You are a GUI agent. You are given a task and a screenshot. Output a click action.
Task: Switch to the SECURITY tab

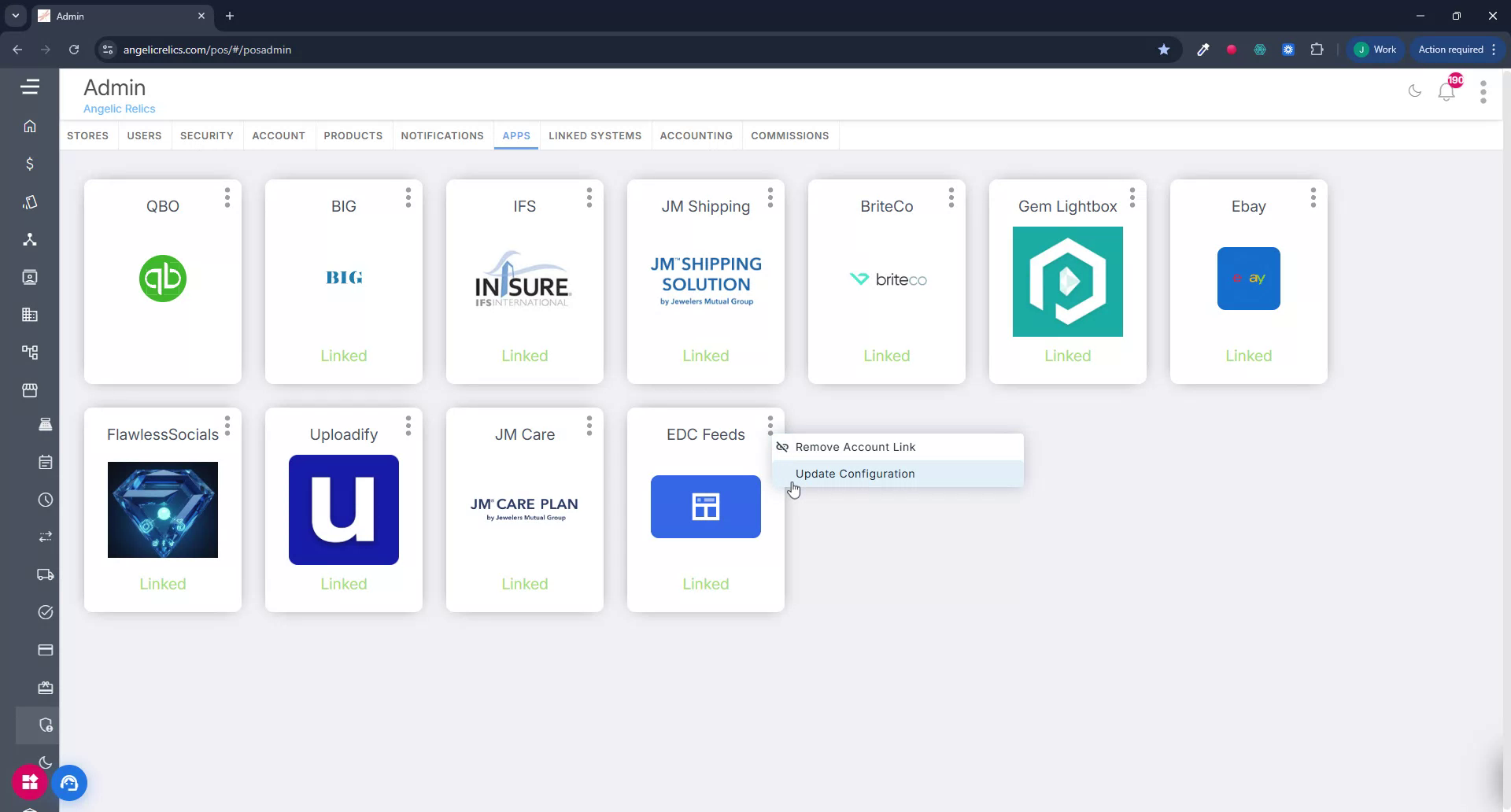click(207, 135)
